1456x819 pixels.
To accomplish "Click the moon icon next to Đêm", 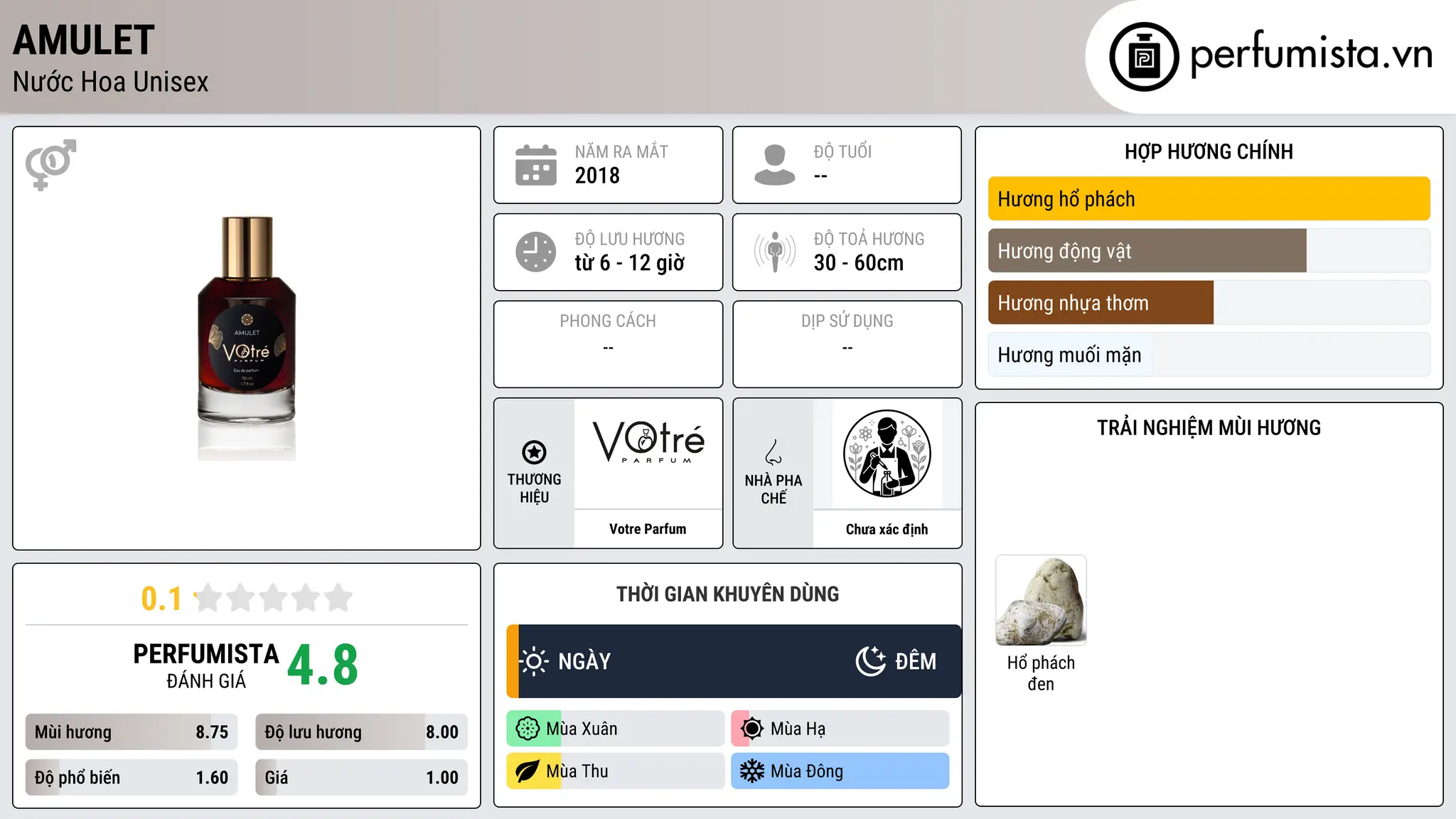I will [871, 661].
